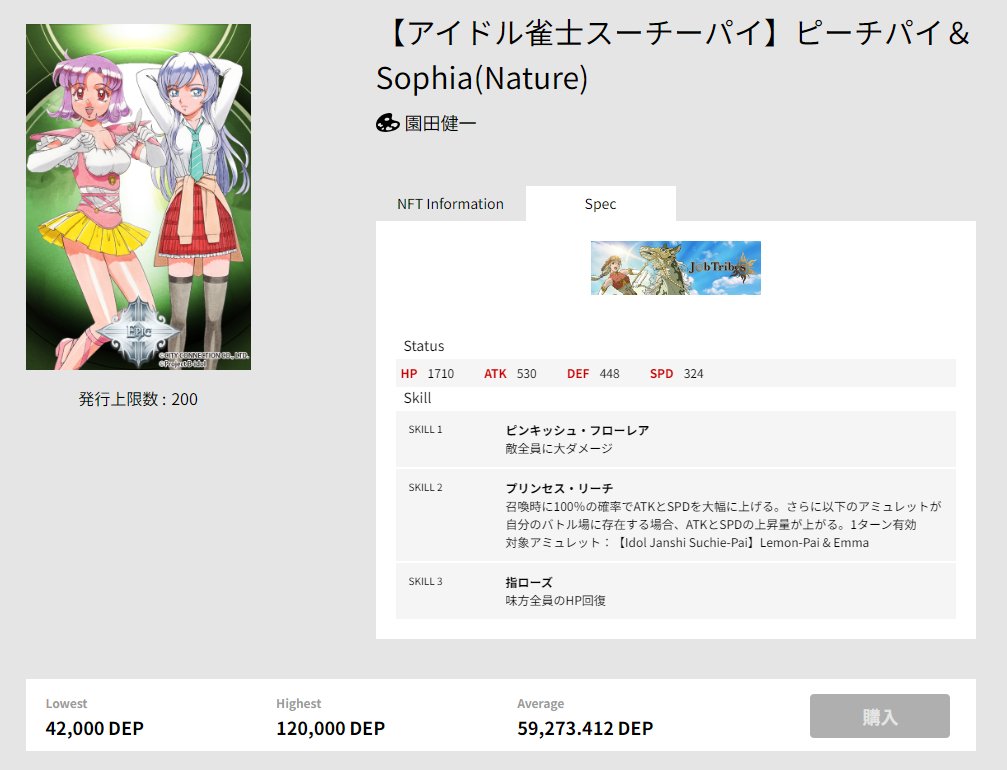Viewport: 1007px width, 770px height.
Task: Click the Epic rarity emblem on card
Action: click(x=138, y=331)
